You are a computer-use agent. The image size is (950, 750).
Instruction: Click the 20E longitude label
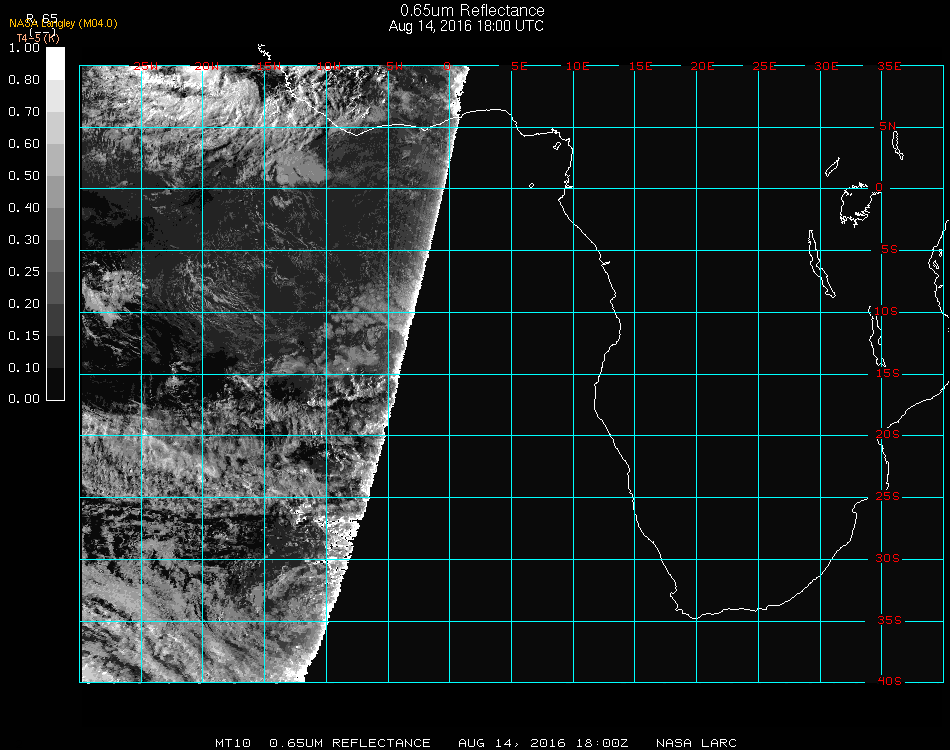coord(702,66)
